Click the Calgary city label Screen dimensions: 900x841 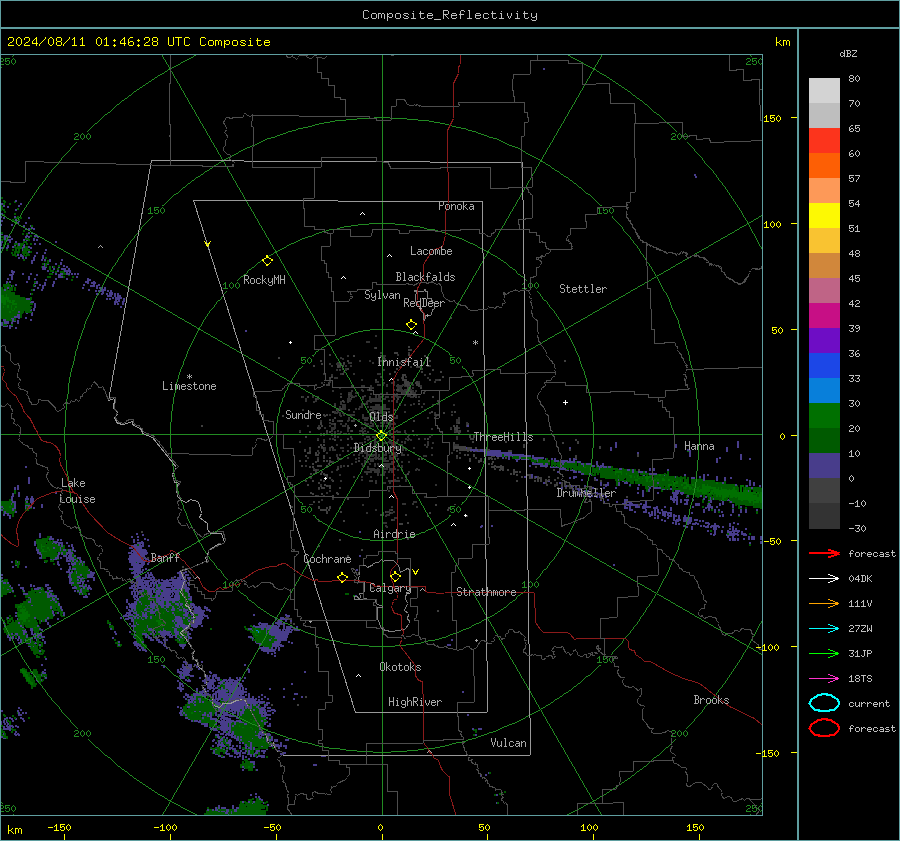[x=390, y=588]
